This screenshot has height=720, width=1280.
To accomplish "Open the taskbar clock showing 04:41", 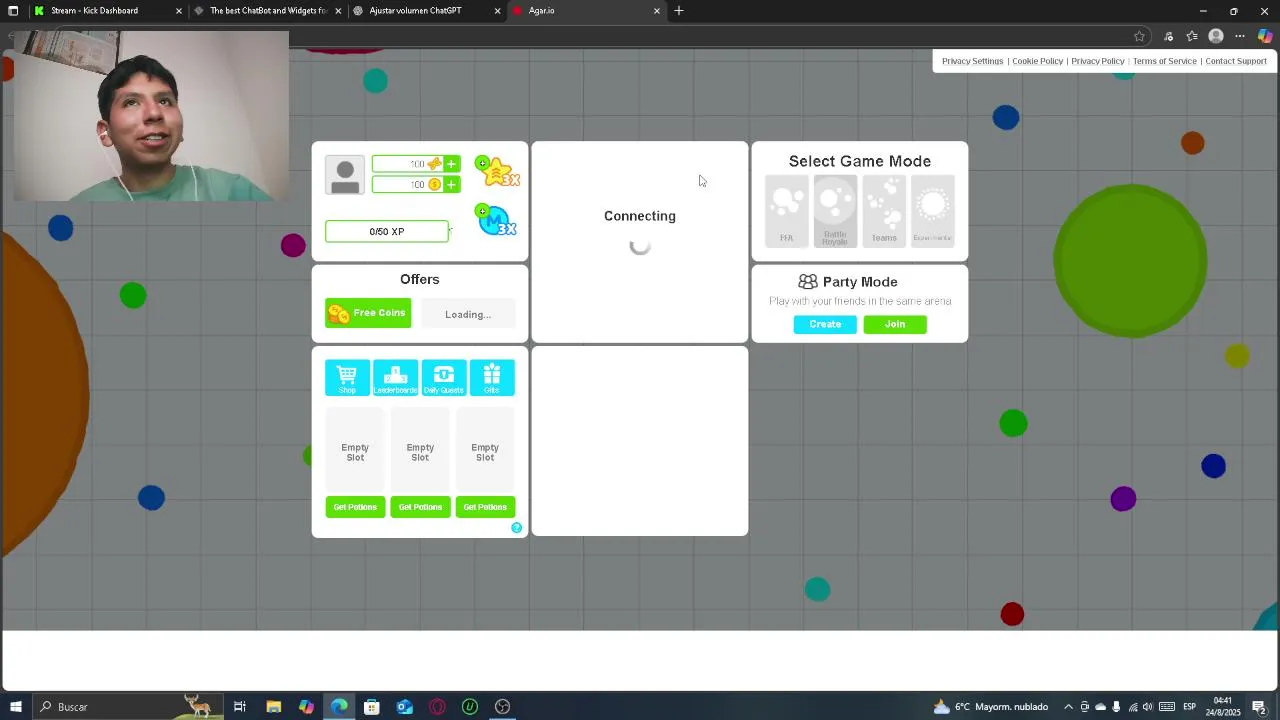I will [1225, 707].
